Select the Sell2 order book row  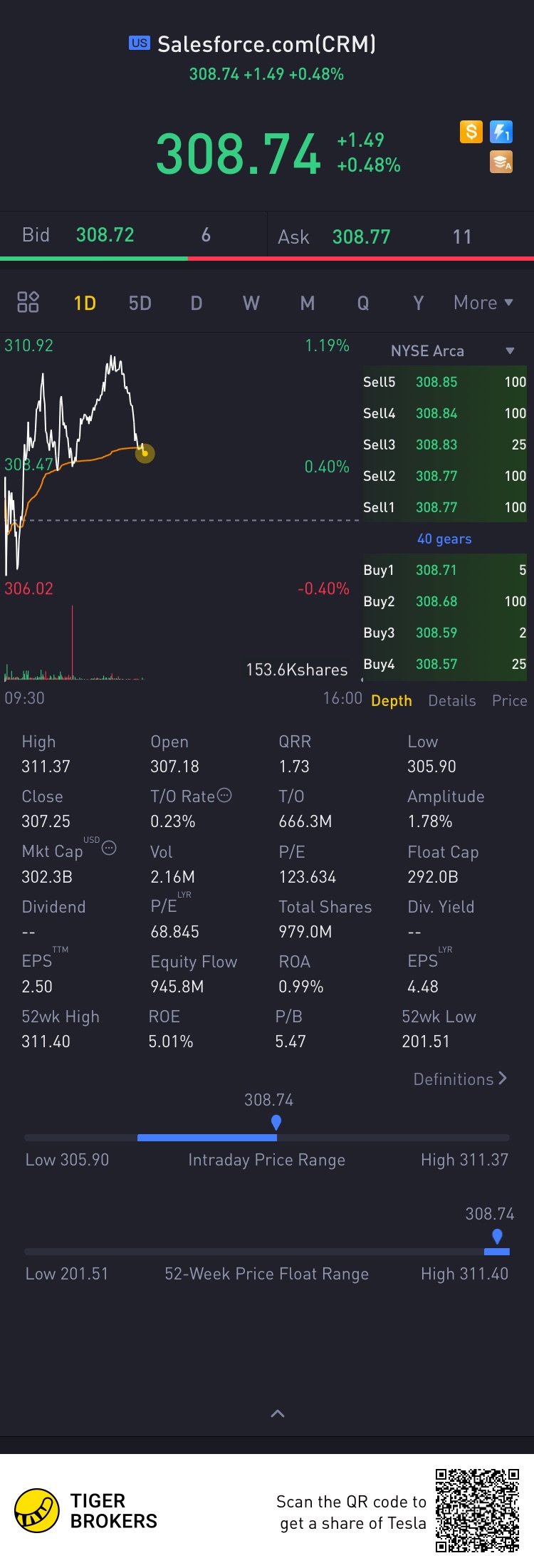point(445,476)
